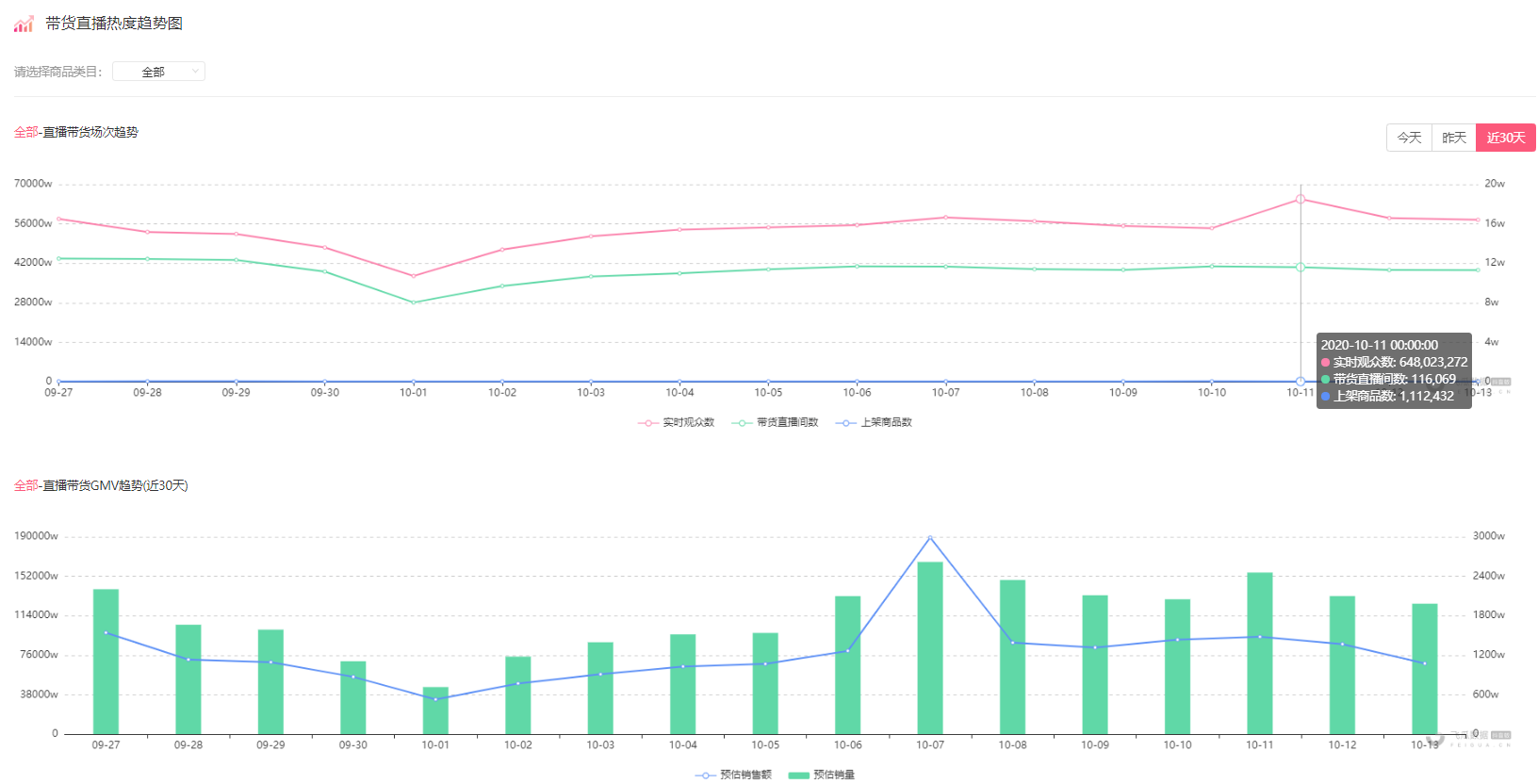This screenshot has height=784, width=1538.
Task: Toggle the 预估销量 legend series
Action: pos(822,775)
